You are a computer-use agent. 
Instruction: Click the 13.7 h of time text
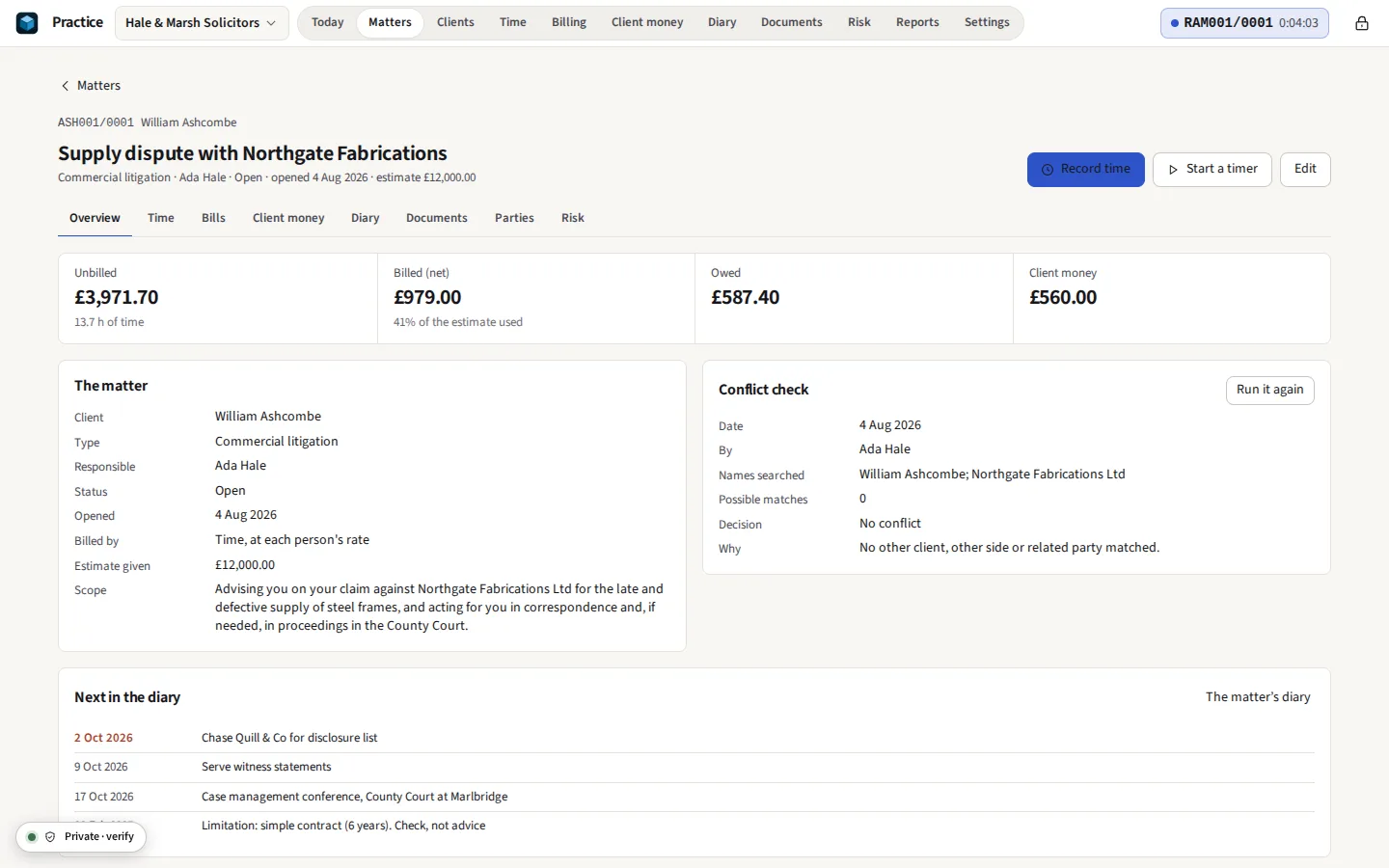(x=109, y=322)
